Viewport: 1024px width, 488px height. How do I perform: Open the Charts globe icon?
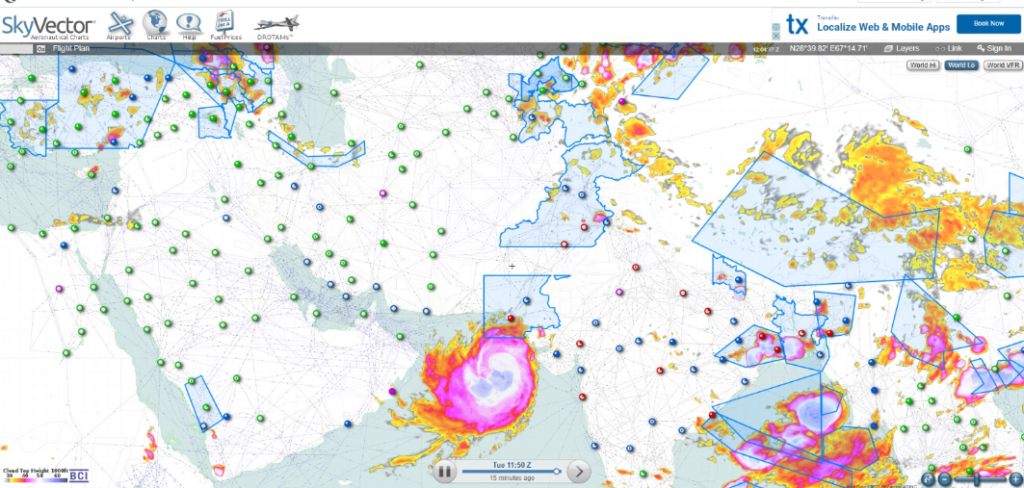[x=156, y=24]
